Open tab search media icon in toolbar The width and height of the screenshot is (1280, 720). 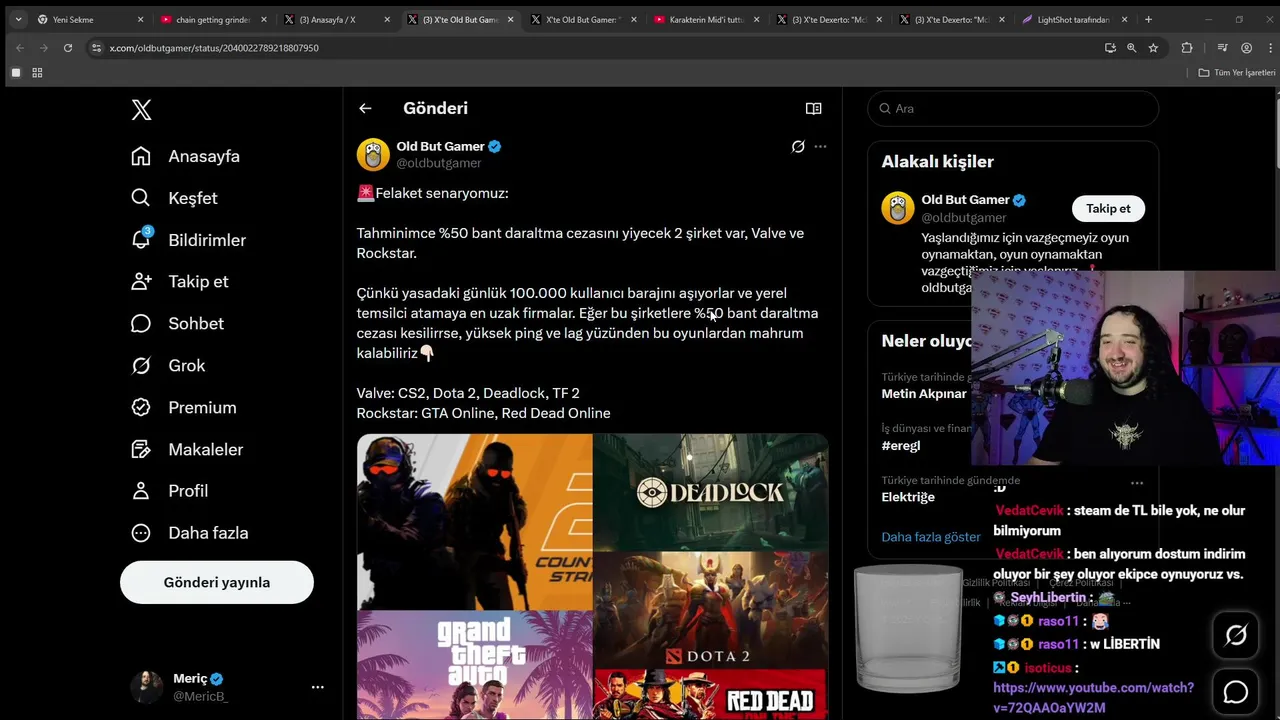click(1222, 47)
